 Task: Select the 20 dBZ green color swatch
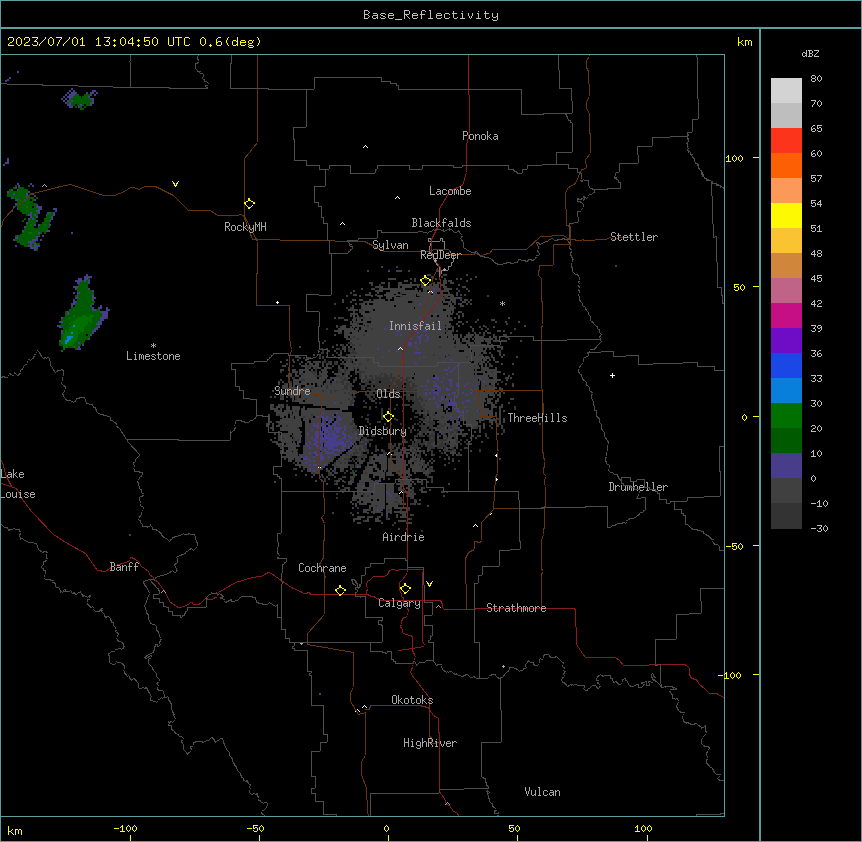786,416
